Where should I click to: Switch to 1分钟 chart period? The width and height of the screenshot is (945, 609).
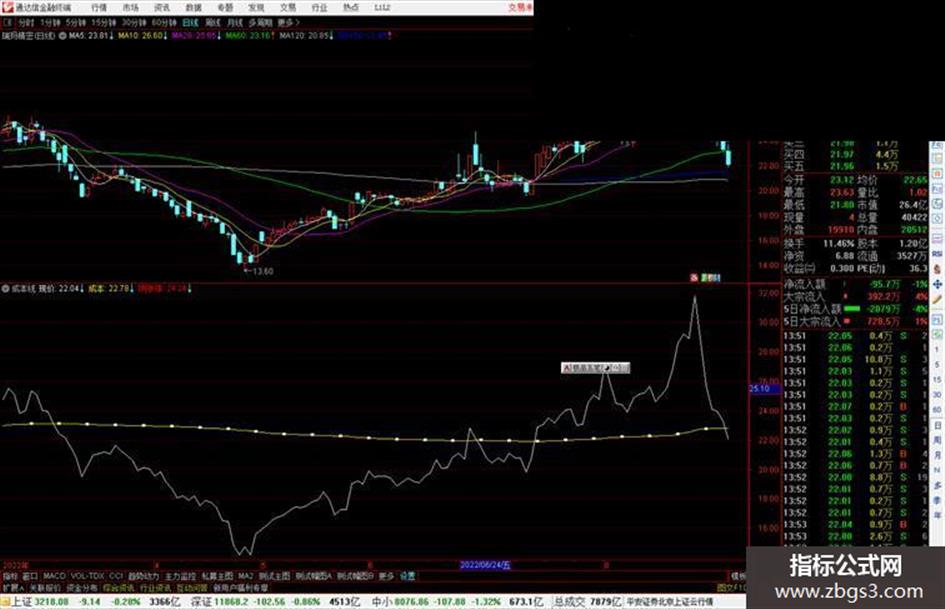tap(50, 22)
